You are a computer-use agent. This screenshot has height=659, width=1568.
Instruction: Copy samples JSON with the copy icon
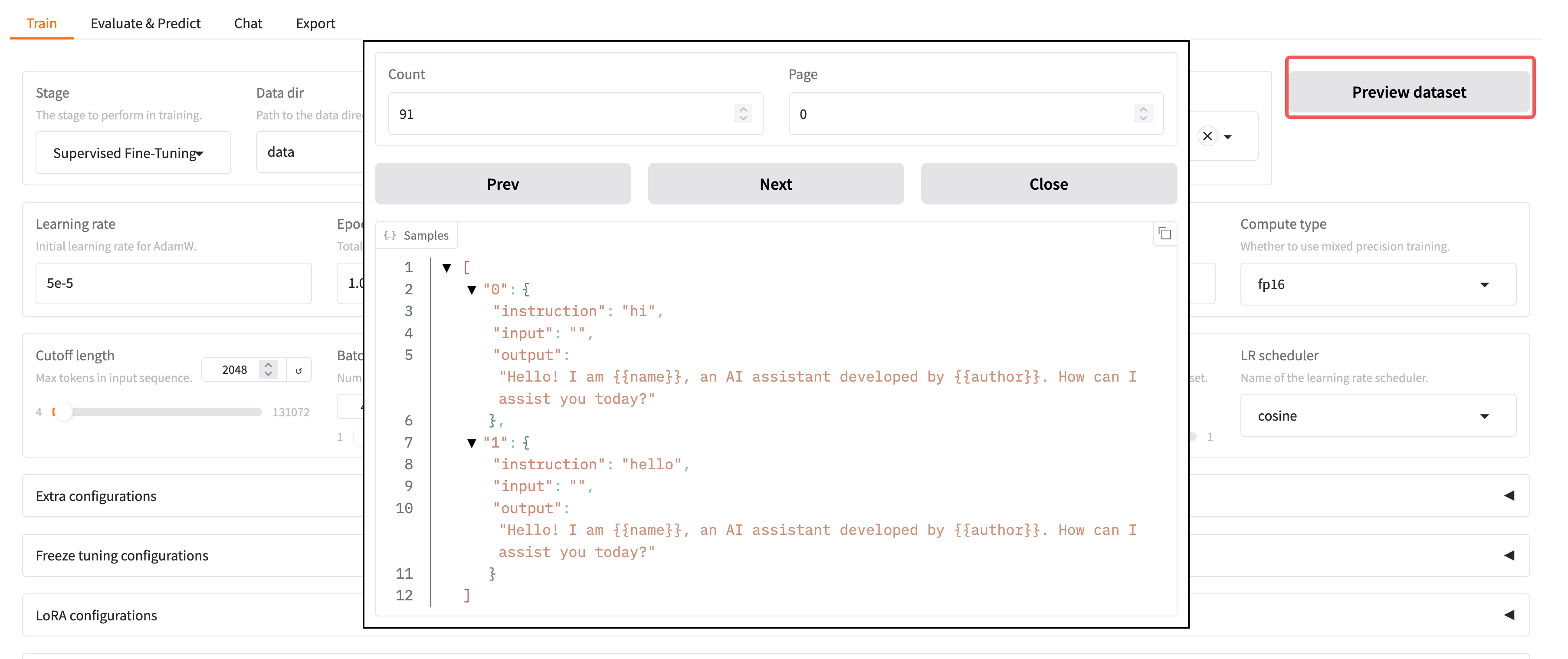[x=1165, y=234]
